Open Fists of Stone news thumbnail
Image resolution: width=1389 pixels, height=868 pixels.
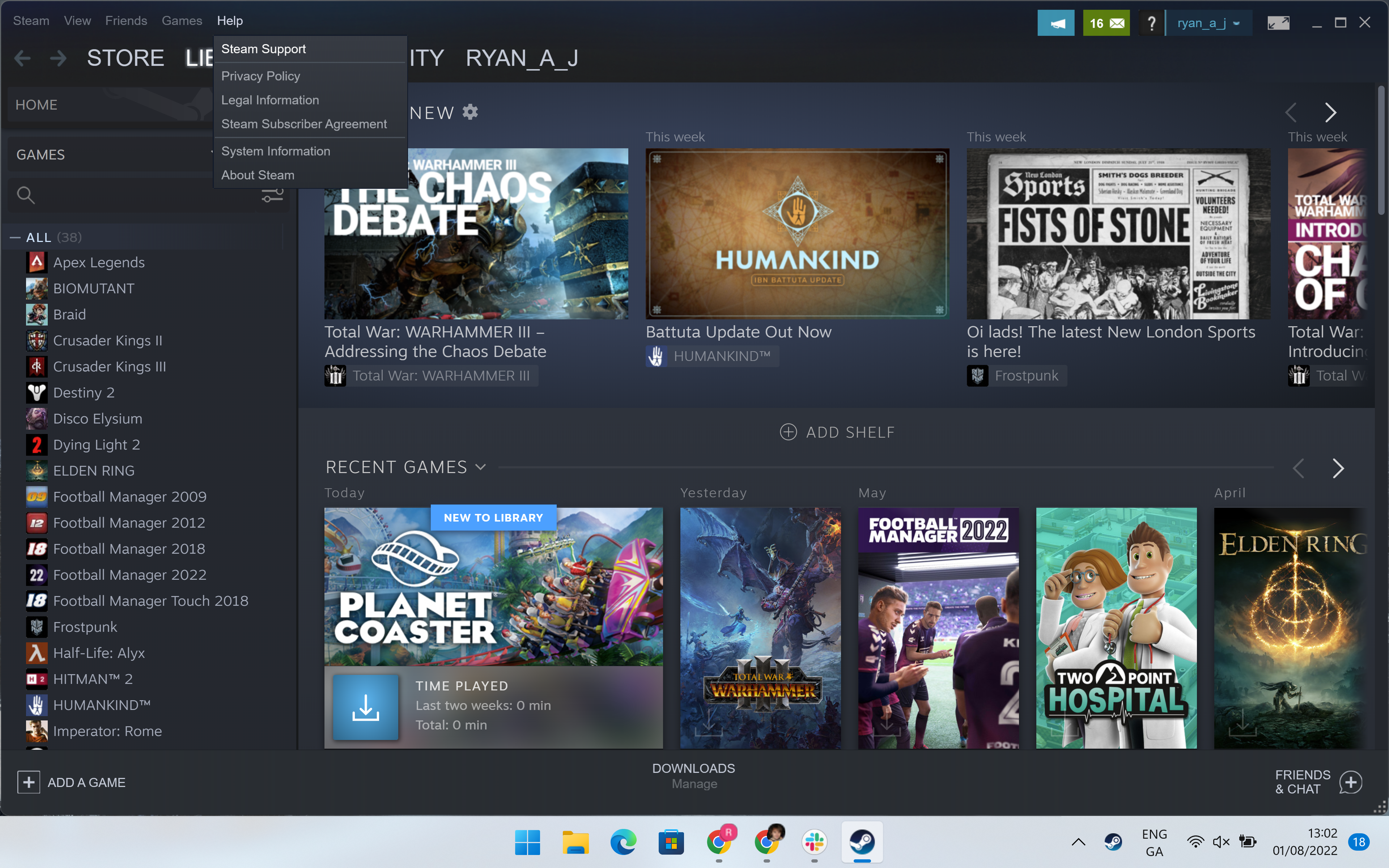(1118, 234)
